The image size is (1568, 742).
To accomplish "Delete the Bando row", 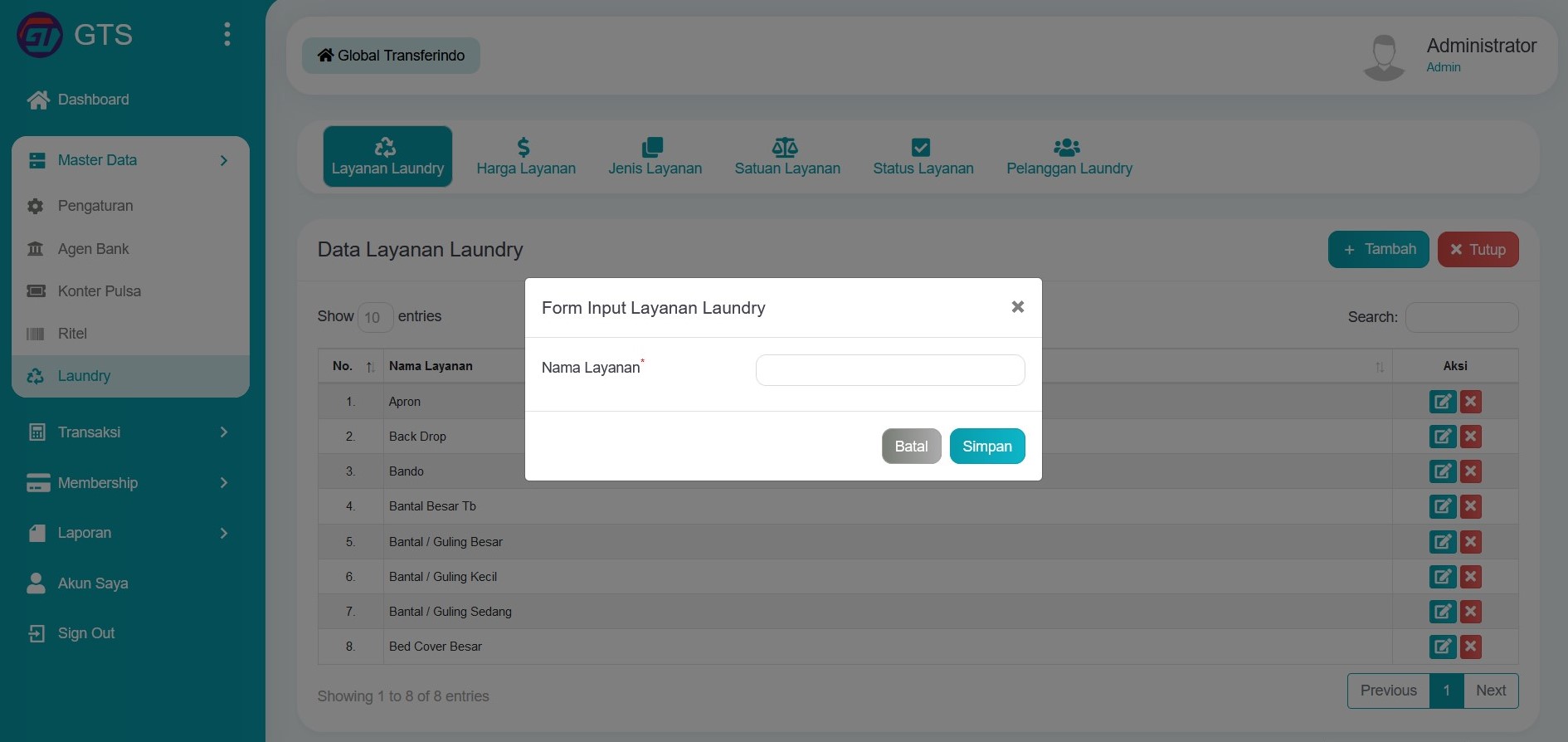I will 1471,471.
